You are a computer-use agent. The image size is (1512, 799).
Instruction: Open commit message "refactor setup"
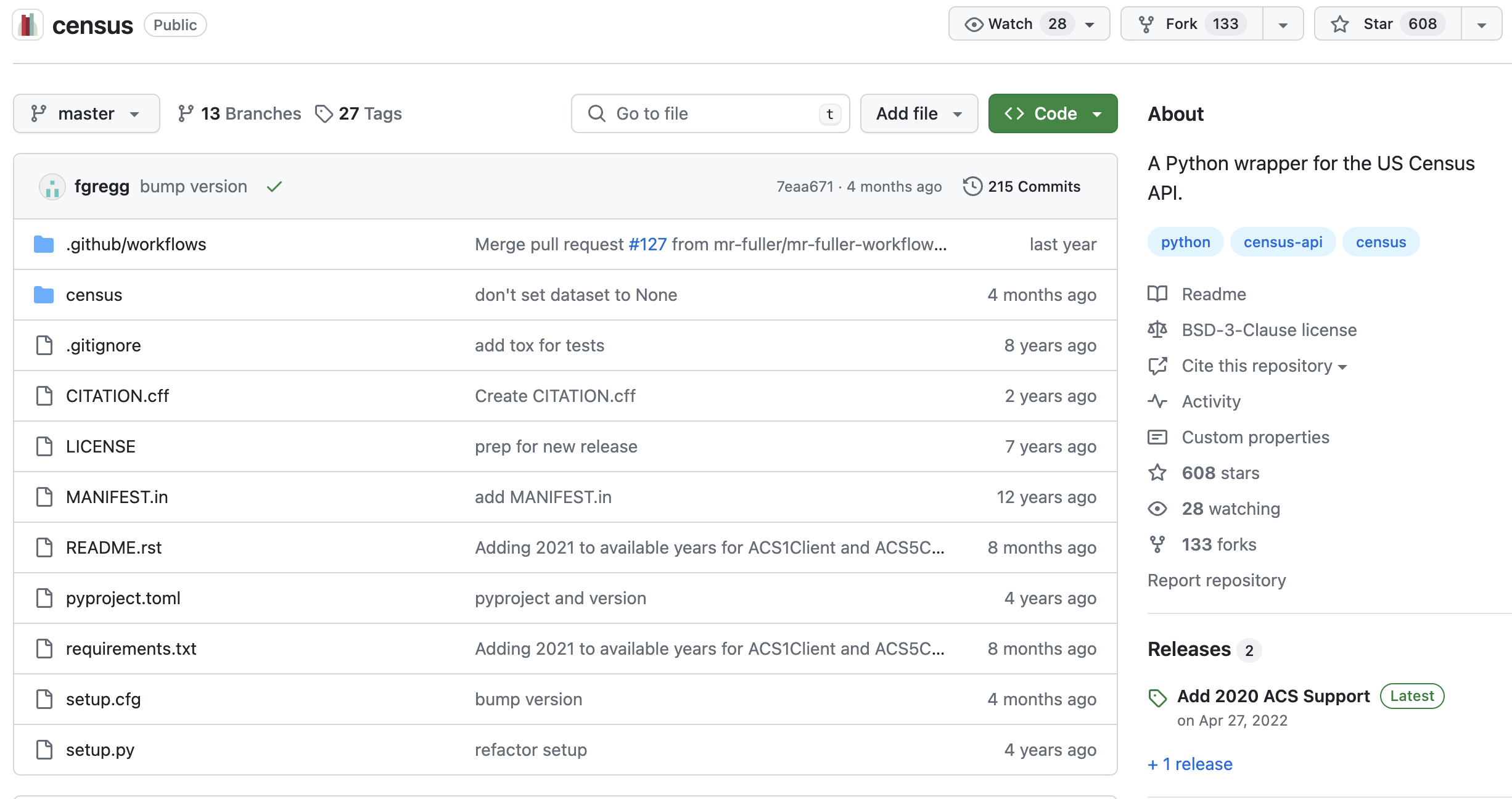pos(531,750)
